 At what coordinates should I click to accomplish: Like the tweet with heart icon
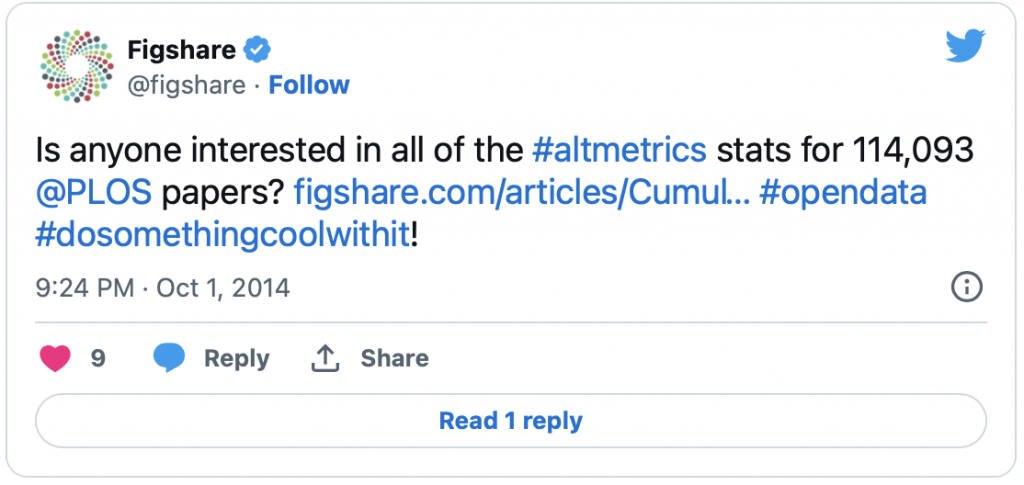[56, 358]
